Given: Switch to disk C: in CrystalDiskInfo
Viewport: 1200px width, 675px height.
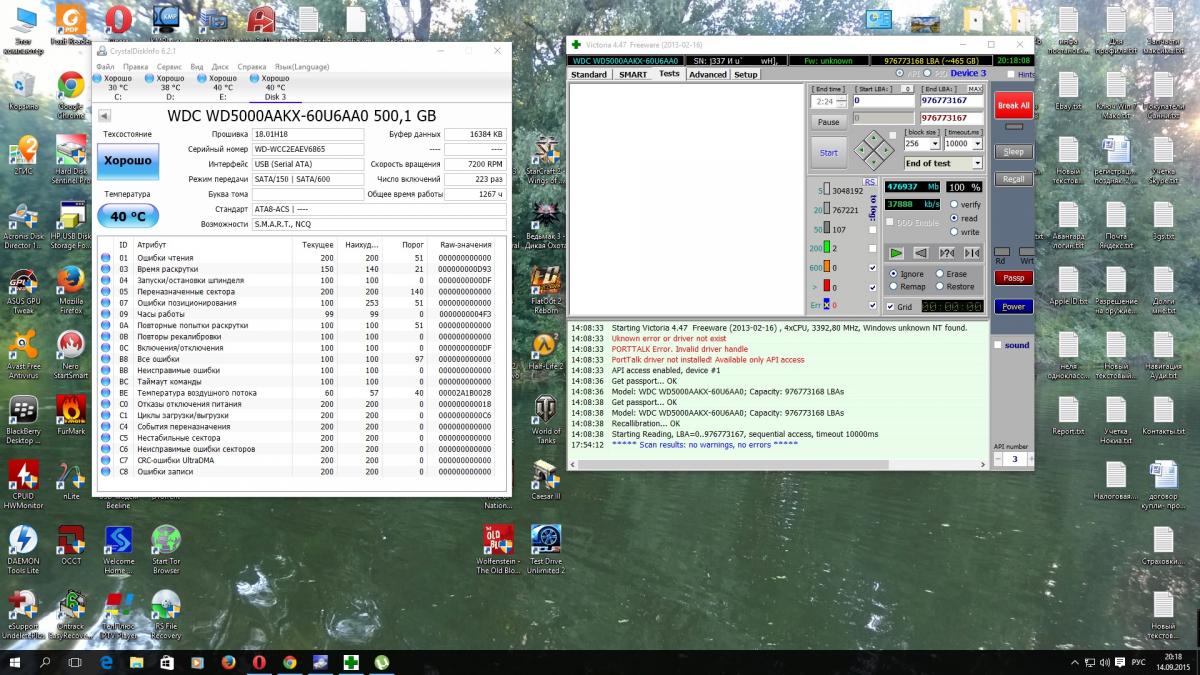Looking at the screenshot, I should [x=118, y=88].
